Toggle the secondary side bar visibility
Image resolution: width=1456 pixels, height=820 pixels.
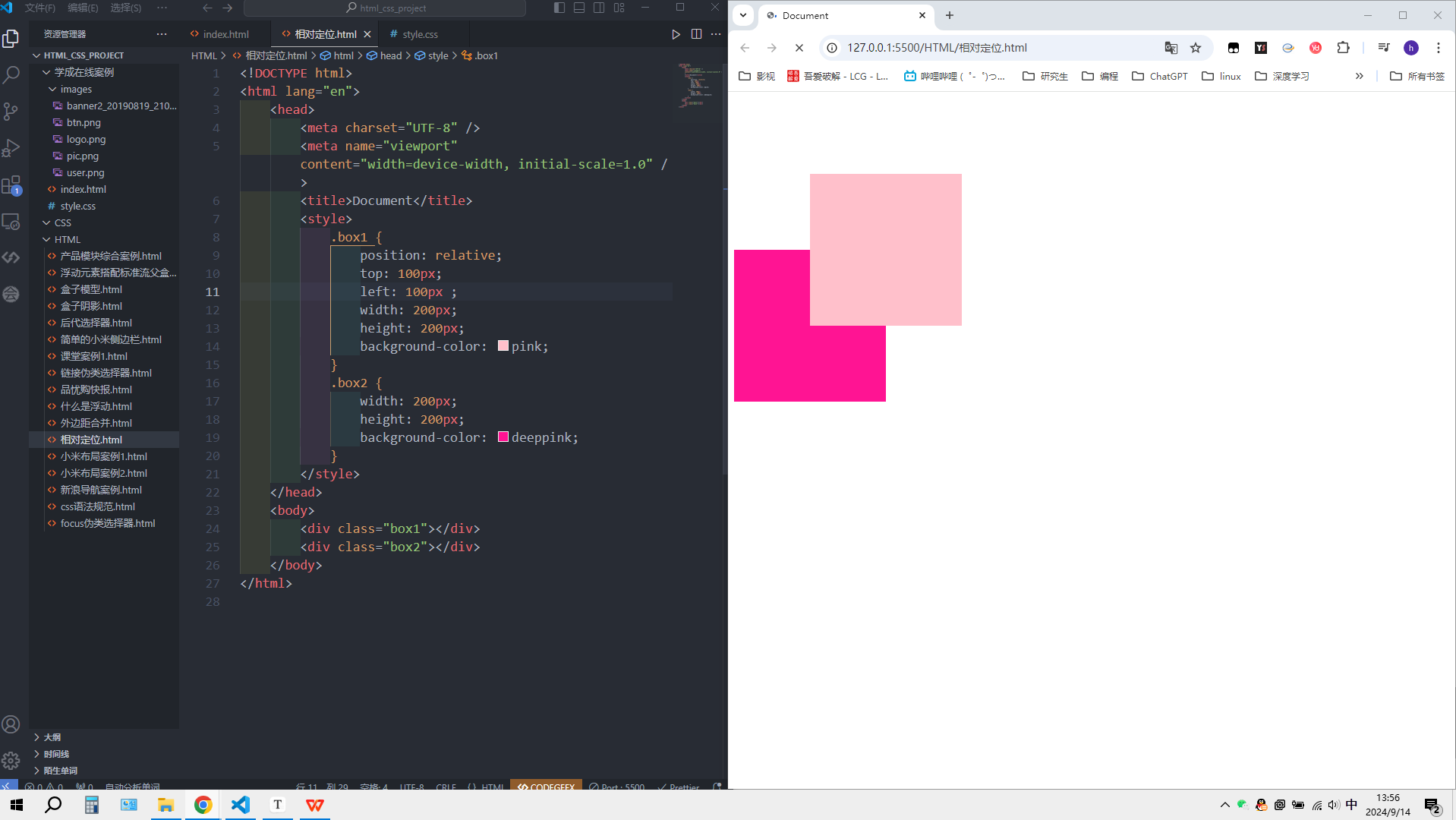(x=599, y=8)
